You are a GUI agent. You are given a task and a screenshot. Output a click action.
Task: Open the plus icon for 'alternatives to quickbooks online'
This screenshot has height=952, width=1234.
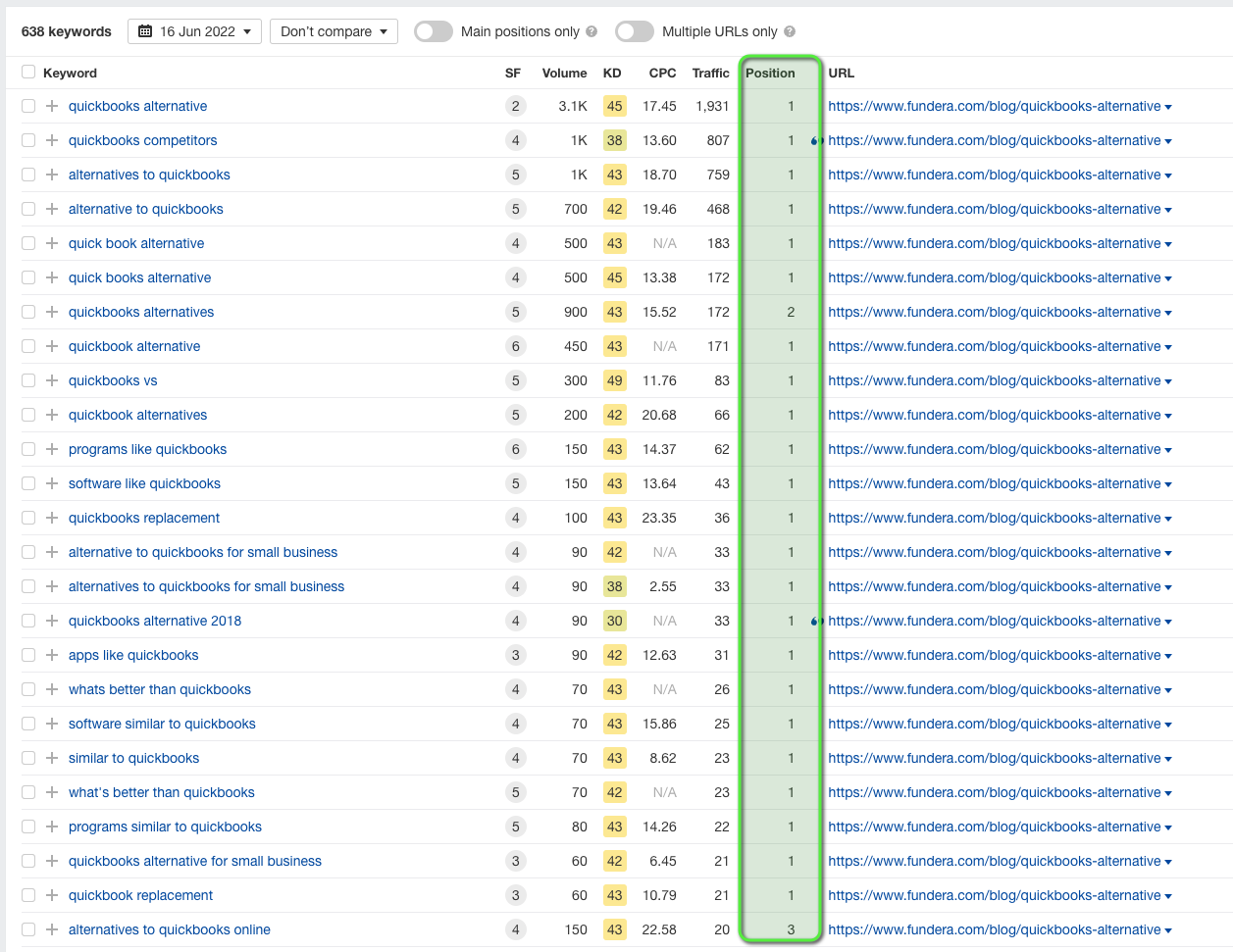click(x=52, y=929)
